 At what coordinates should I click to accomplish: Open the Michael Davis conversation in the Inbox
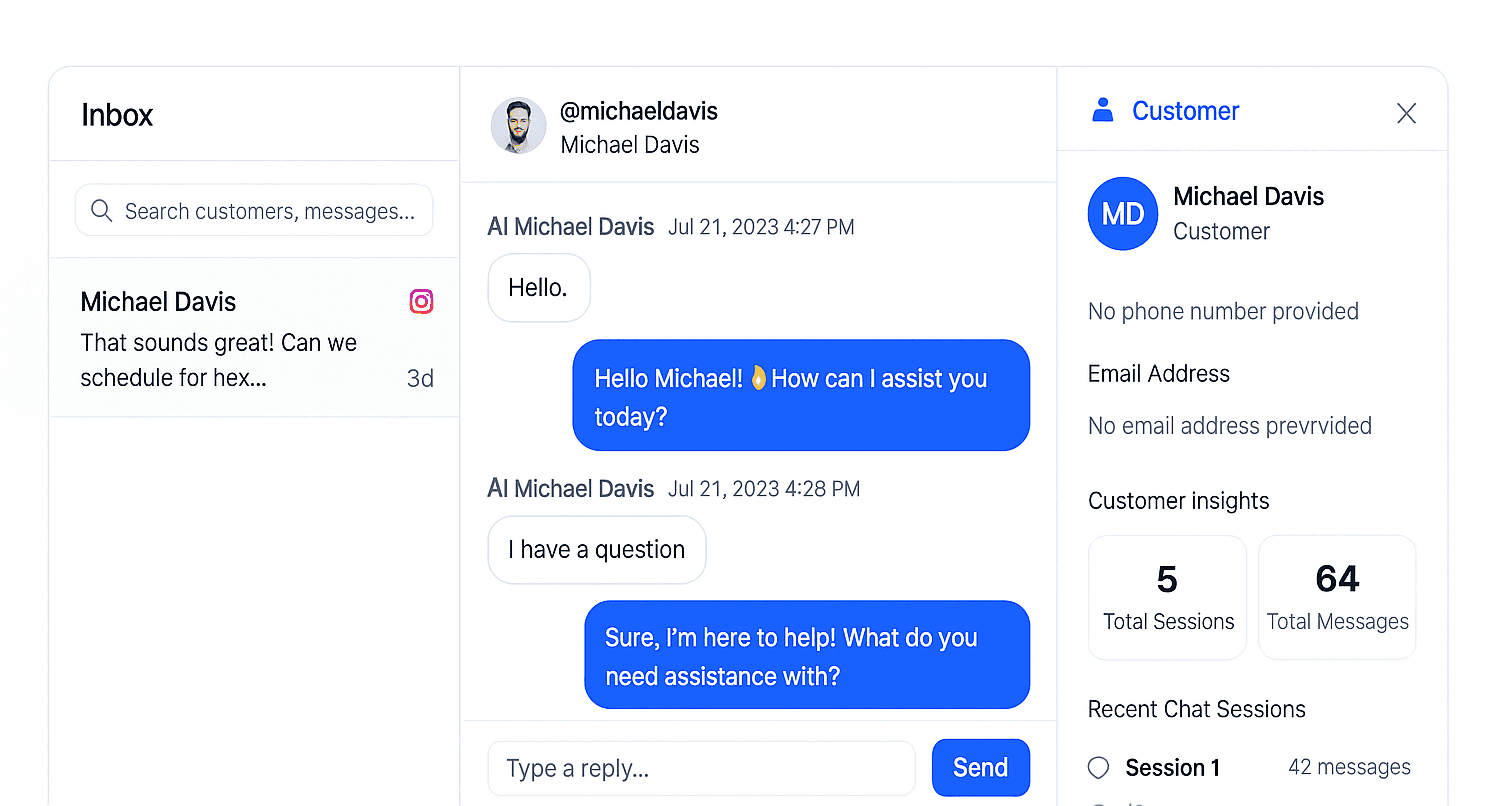pyautogui.click(x=254, y=337)
